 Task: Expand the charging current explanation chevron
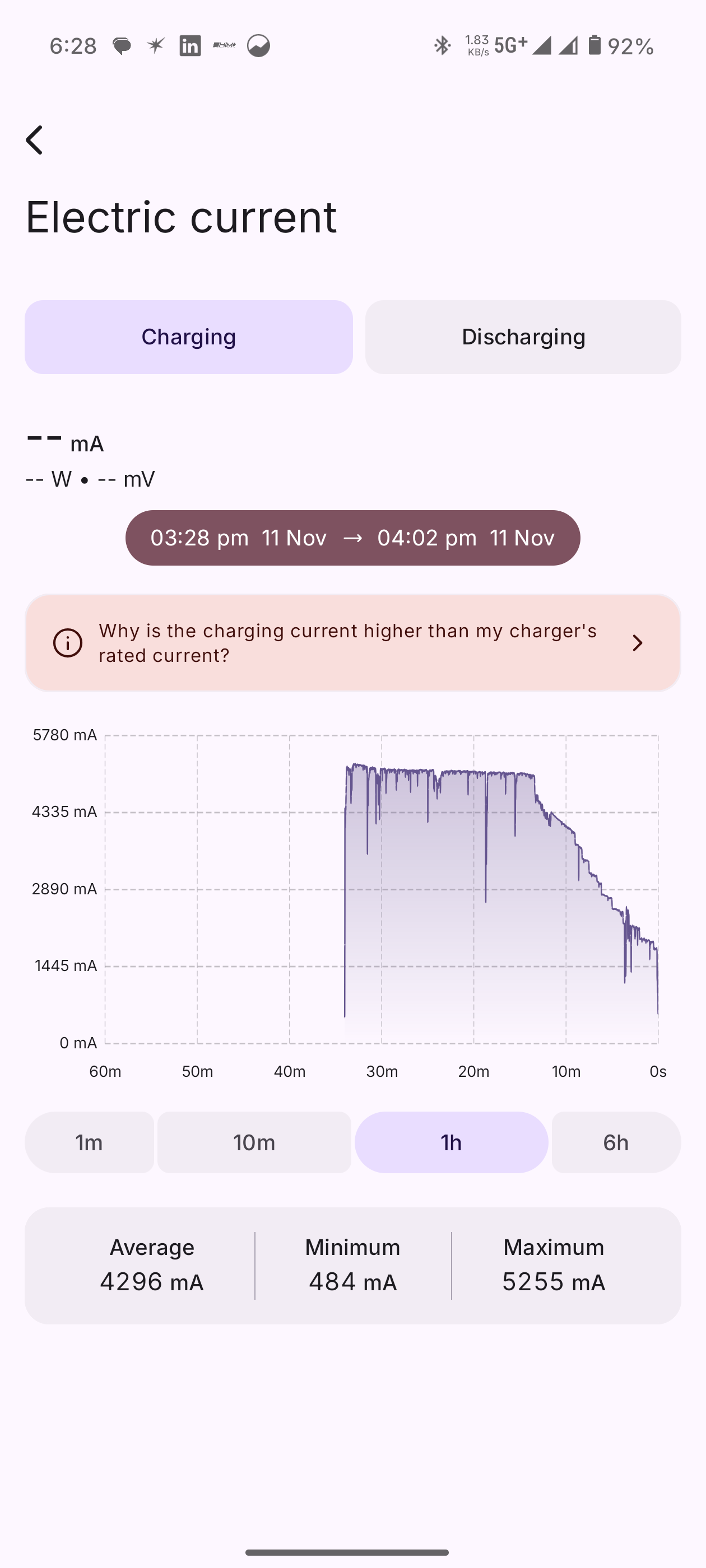pyautogui.click(x=637, y=643)
